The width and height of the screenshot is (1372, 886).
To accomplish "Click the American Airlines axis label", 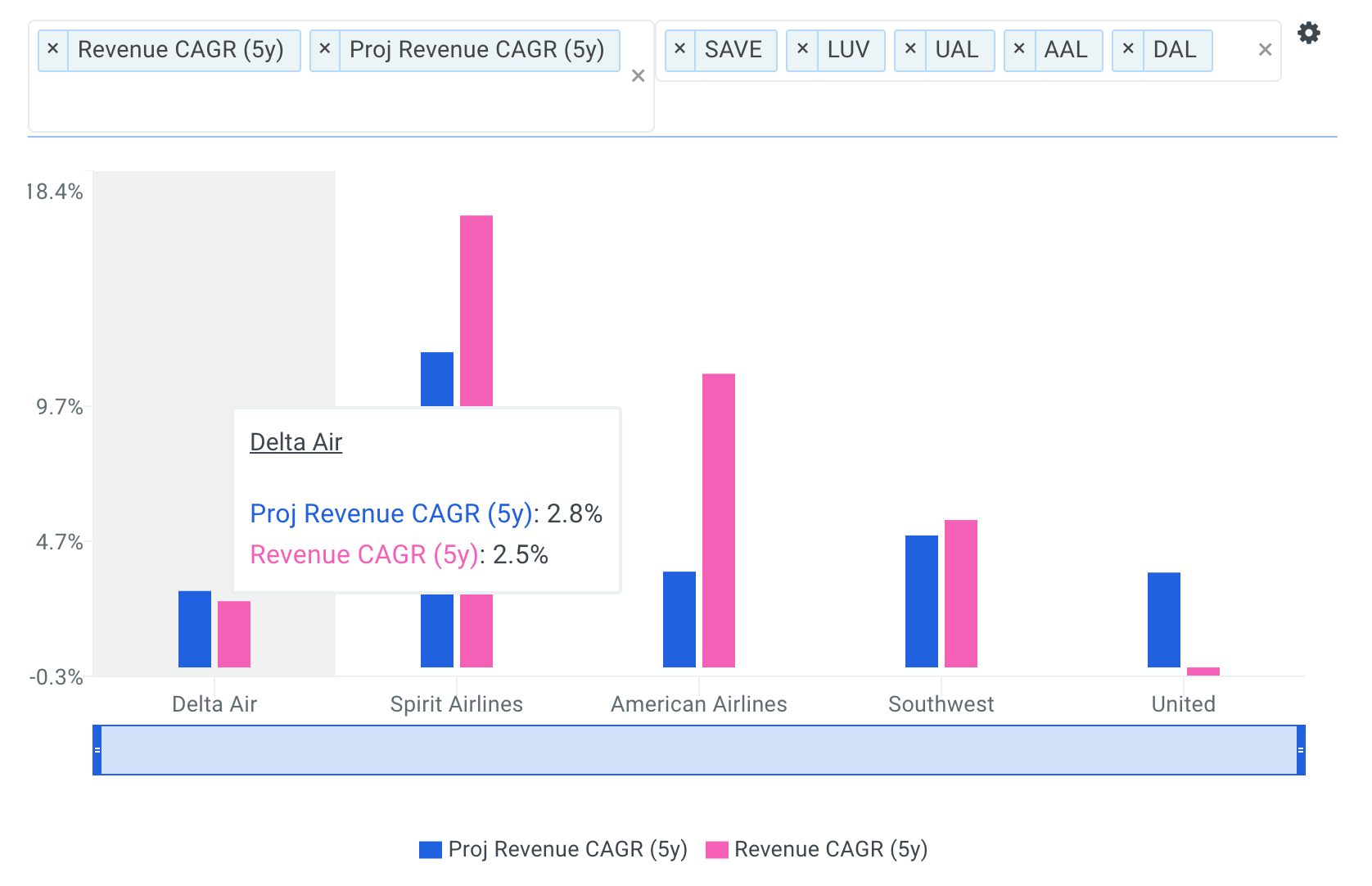I will coord(699,704).
